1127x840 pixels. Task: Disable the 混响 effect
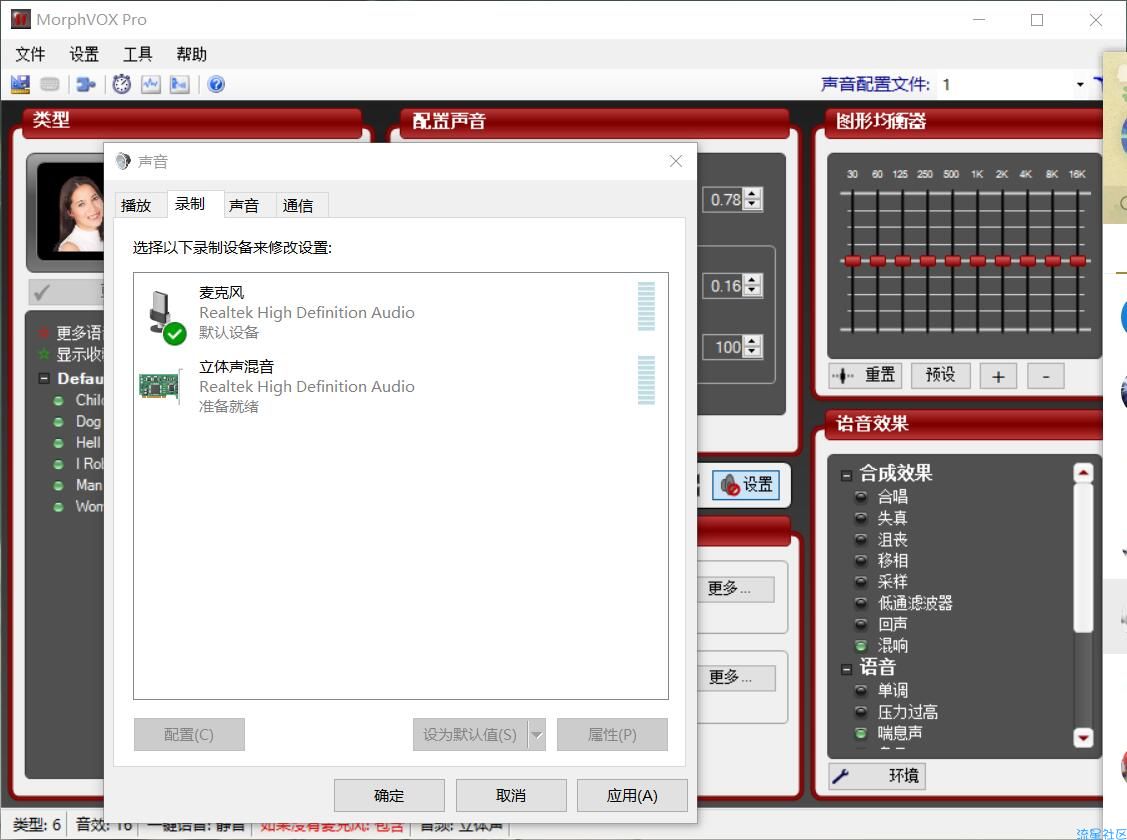point(860,645)
